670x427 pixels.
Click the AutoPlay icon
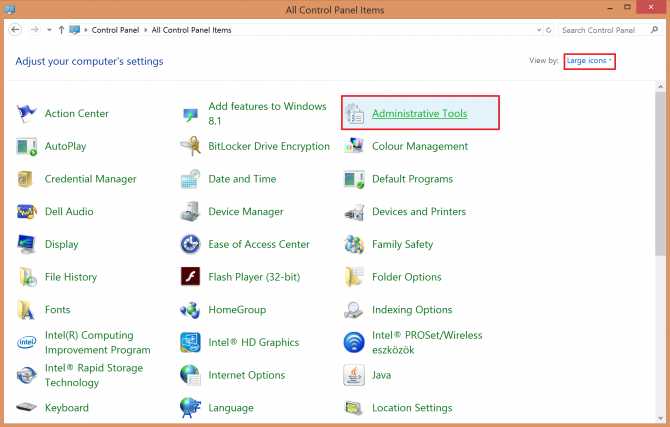[26, 146]
